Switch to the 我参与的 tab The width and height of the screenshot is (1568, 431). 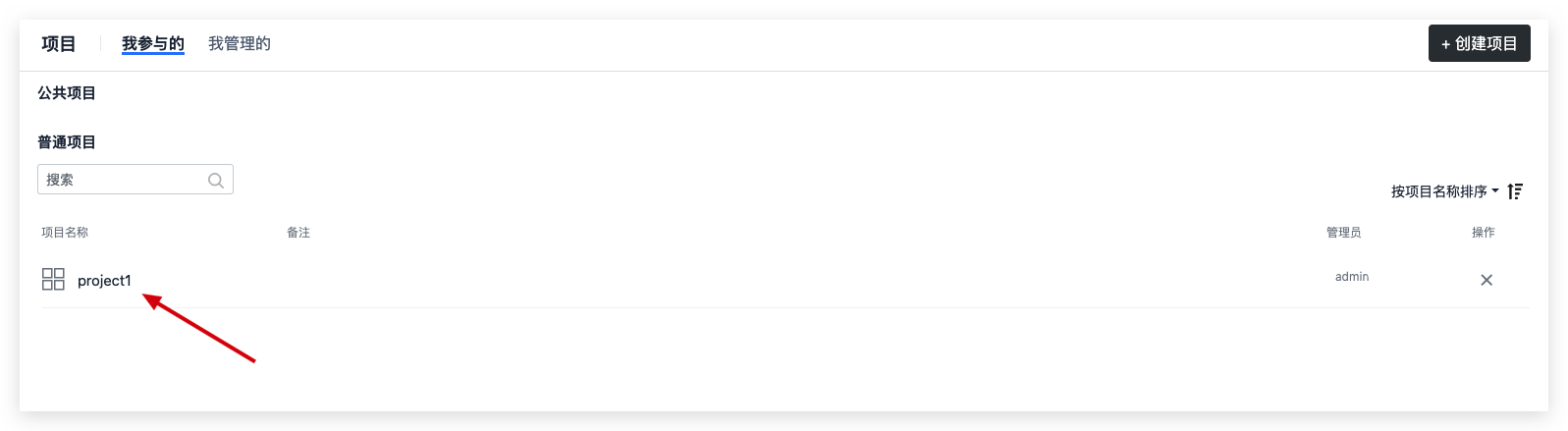pos(152,44)
